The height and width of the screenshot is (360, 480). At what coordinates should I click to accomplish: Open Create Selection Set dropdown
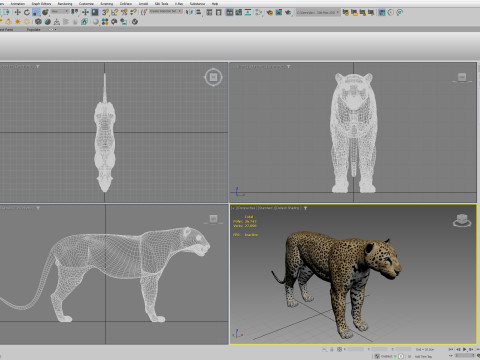[x=166, y=11]
